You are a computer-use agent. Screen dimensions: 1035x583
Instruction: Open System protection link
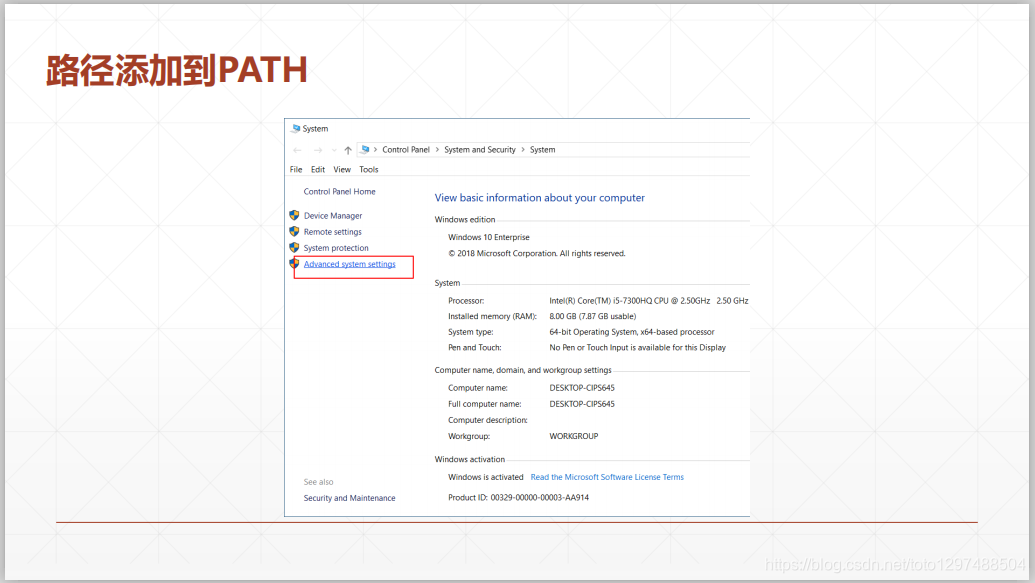336,248
